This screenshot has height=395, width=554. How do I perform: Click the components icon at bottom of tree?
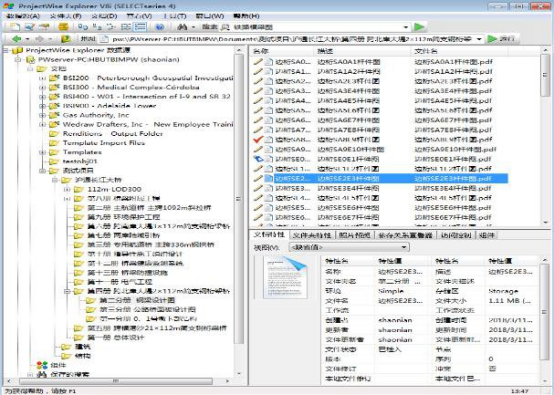(x=42, y=365)
